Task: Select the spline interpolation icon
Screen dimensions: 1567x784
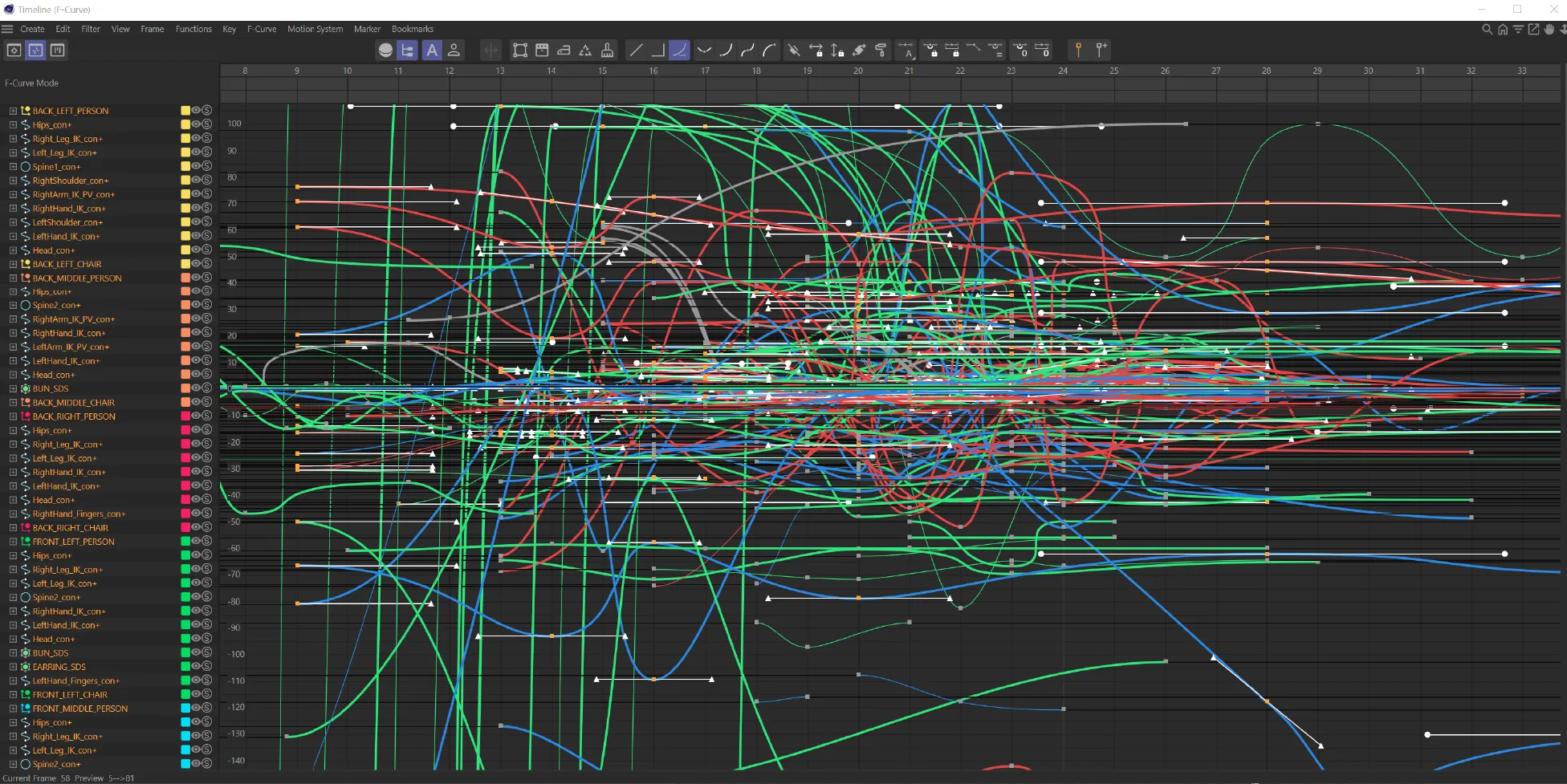Action: coord(678,50)
